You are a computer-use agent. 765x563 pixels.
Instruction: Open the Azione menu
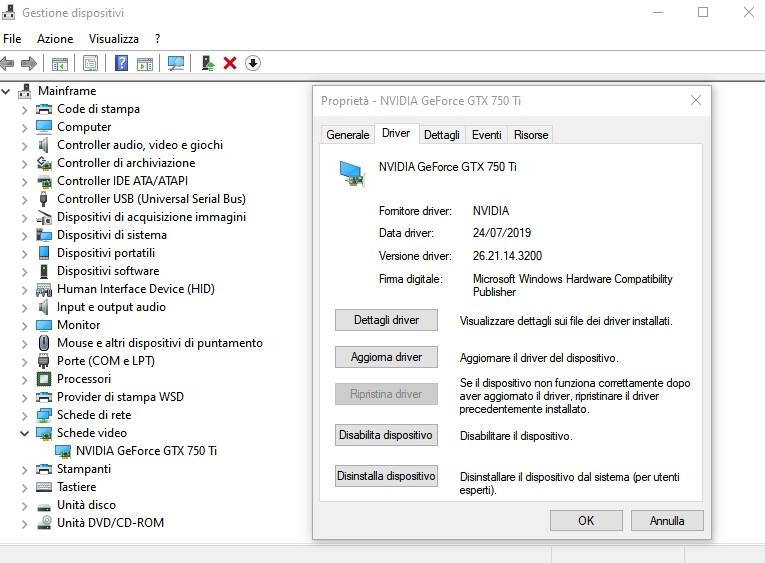click(55, 39)
